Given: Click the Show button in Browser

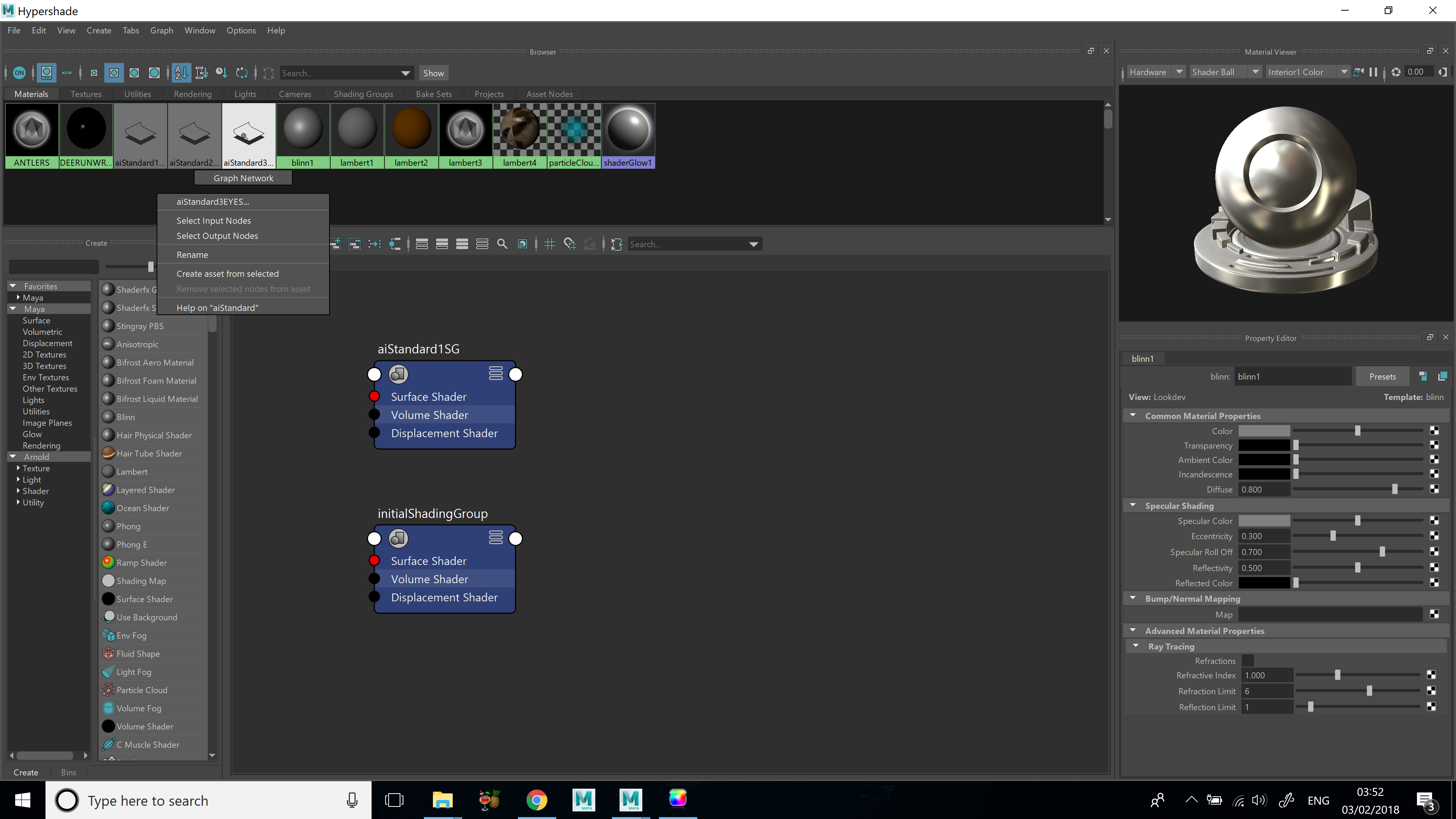Looking at the screenshot, I should point(433,73).
